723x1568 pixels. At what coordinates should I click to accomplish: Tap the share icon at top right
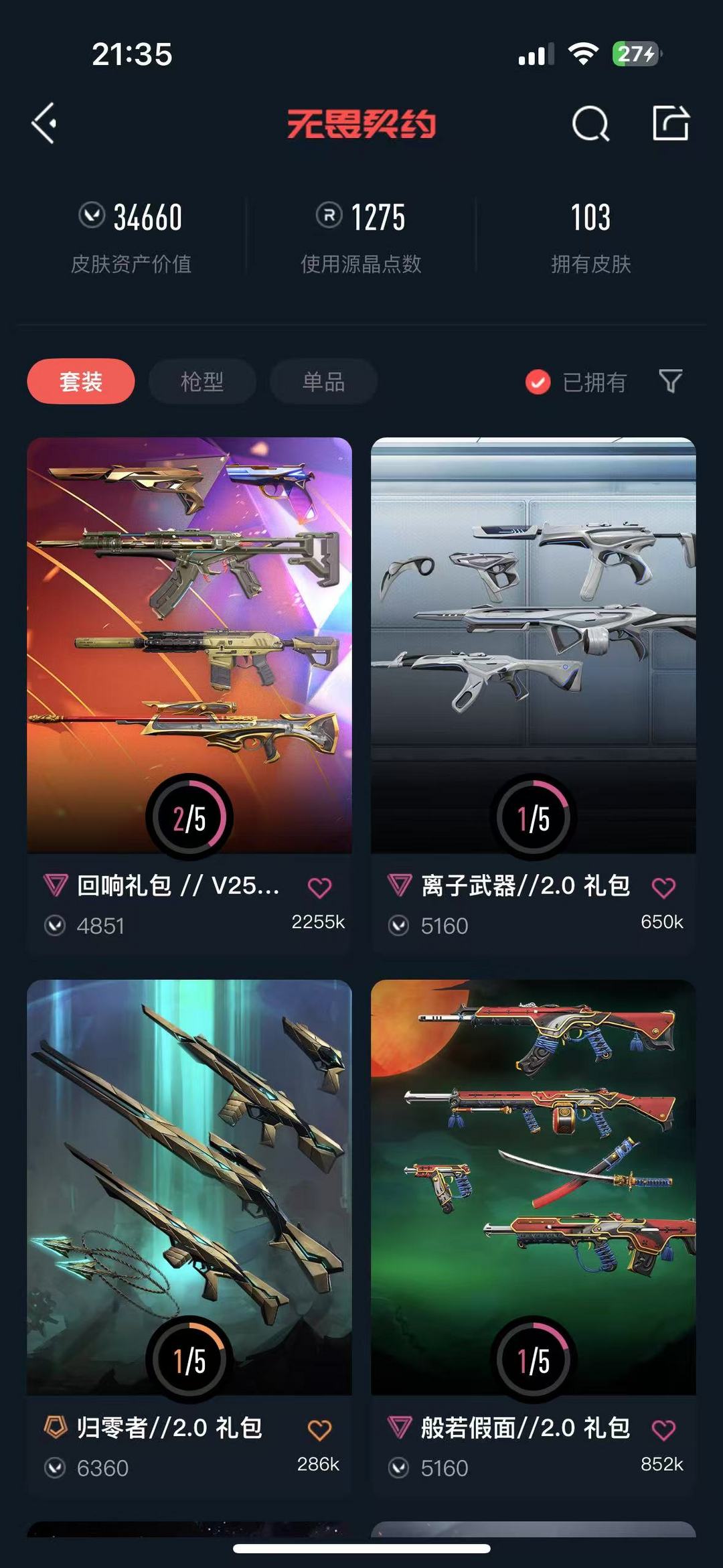coord(671,123)
